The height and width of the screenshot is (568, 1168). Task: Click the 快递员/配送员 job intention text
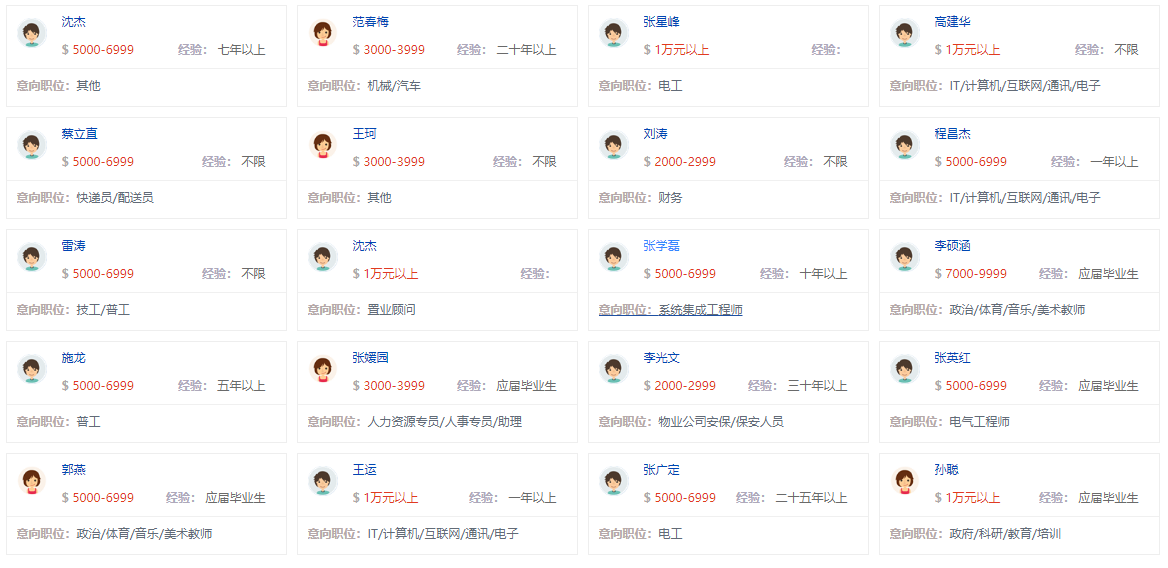(115, 198)
